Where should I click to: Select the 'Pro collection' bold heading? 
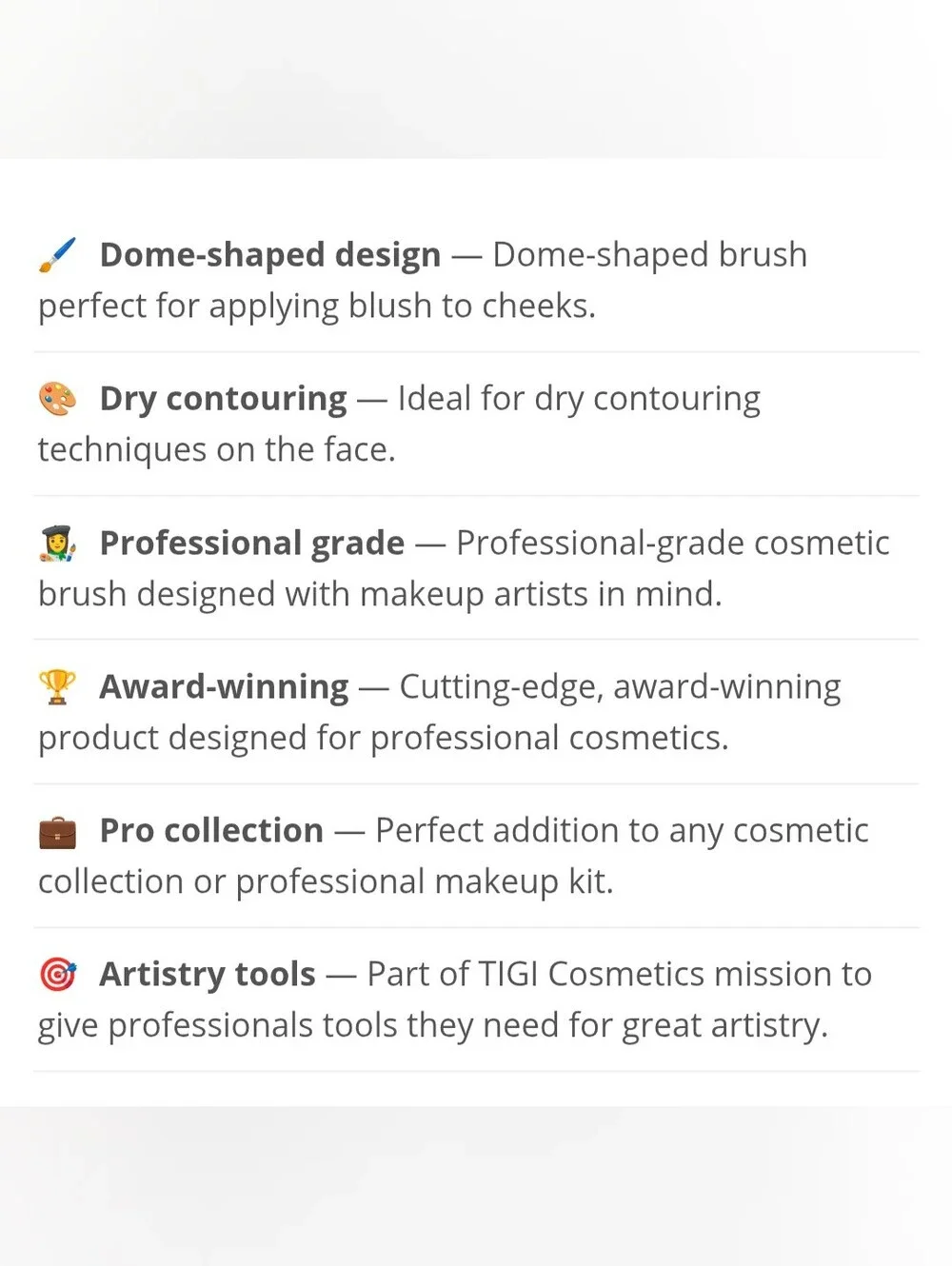(211, 831)
